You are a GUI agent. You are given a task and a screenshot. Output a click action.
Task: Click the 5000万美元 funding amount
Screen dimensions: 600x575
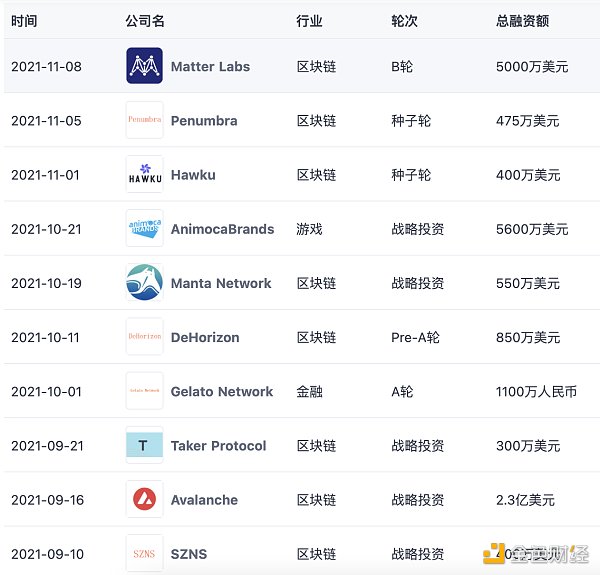532,67
